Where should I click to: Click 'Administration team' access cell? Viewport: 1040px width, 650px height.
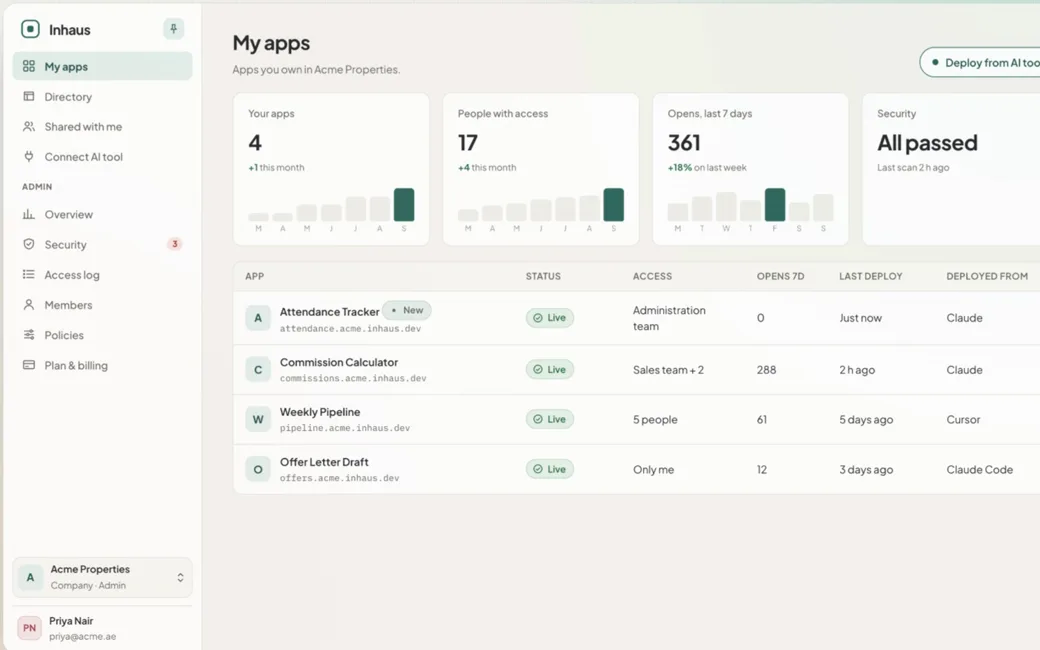click(x=669, y=318)
